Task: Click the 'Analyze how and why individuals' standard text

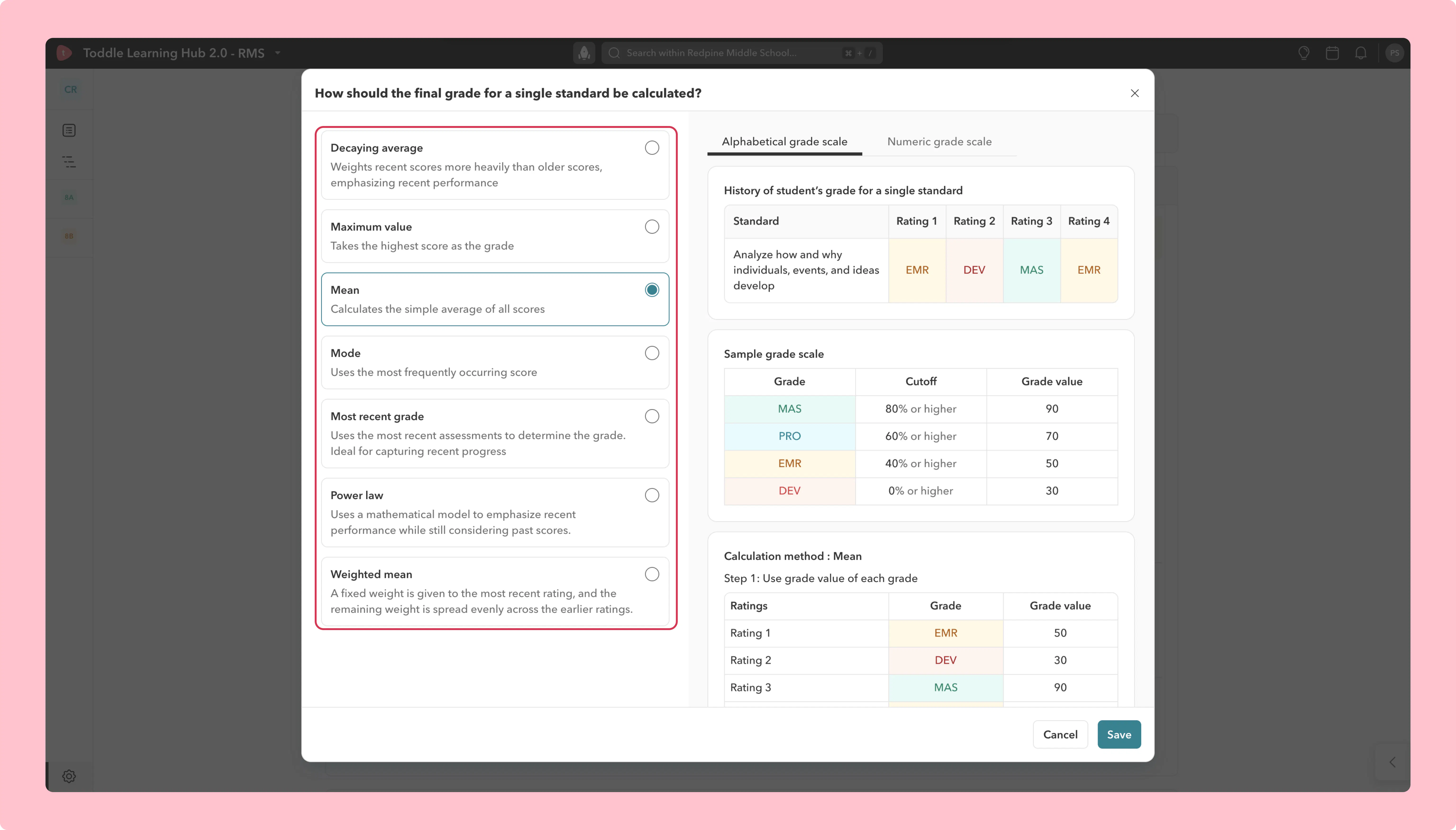Action: pos(806,270)
